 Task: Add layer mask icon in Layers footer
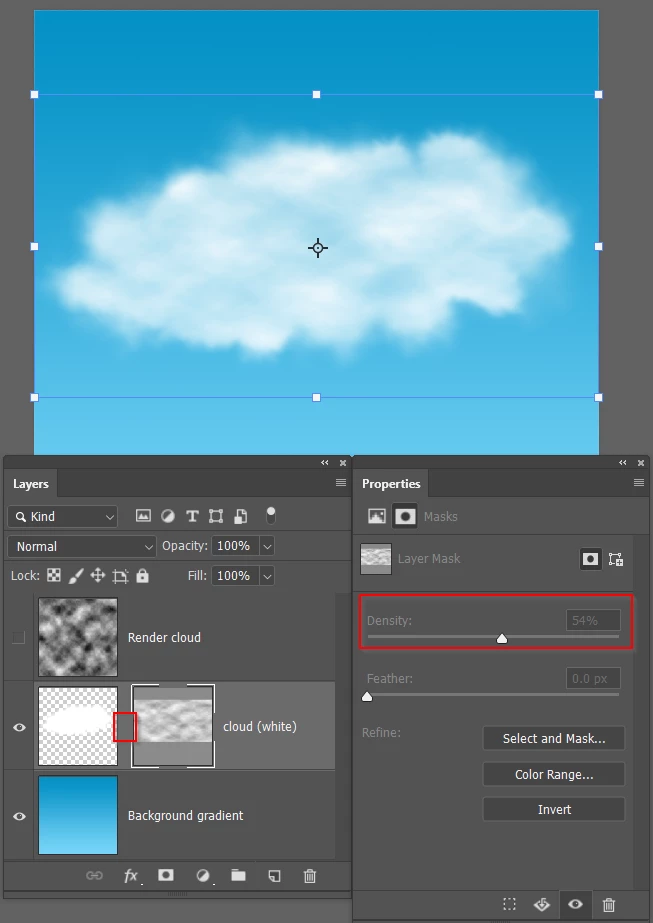pyautogui.click(x=166, y=875)
